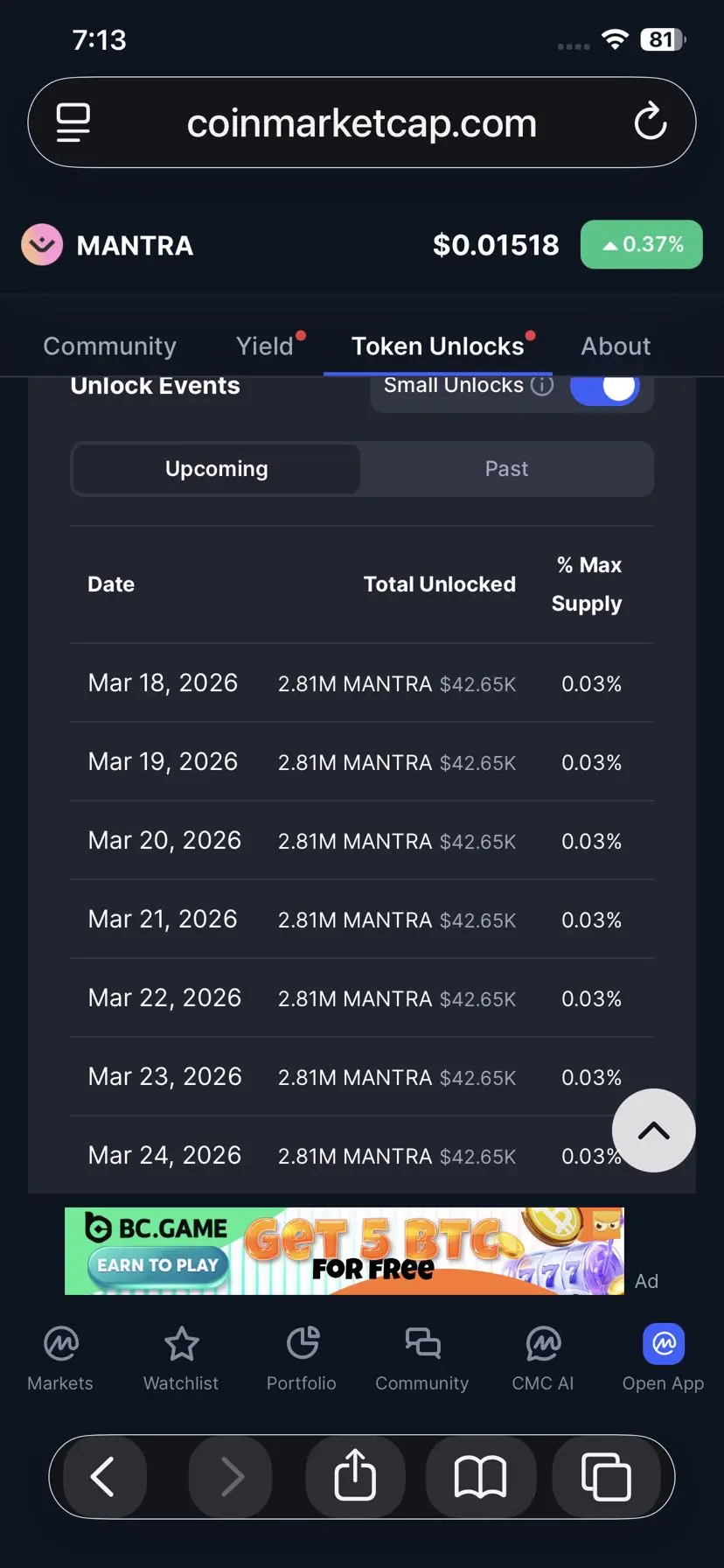Go back with Safari back arrow
The image size is (724, 1568).
point(103,1476)
